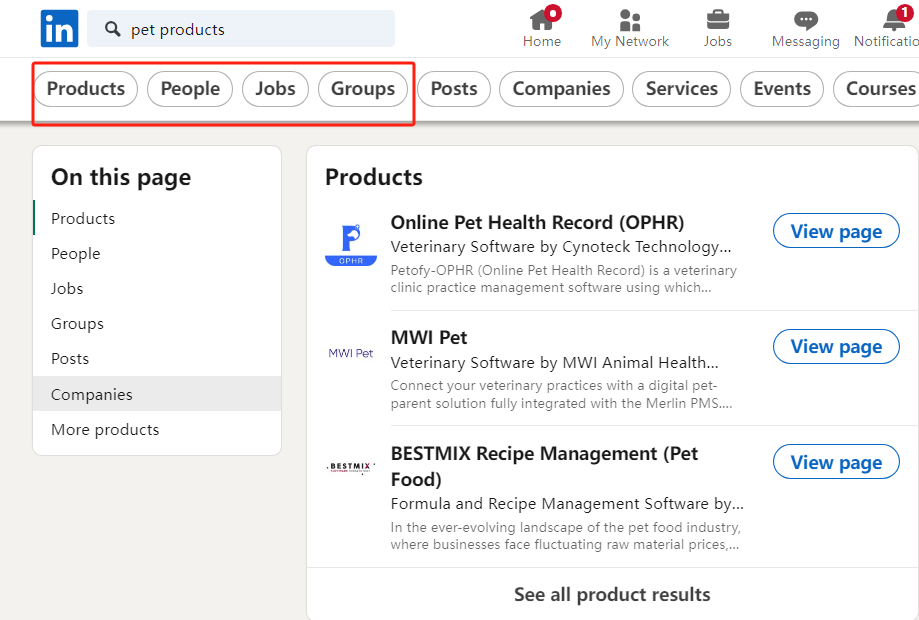Open Messaging chat icon

coord(805,20)
